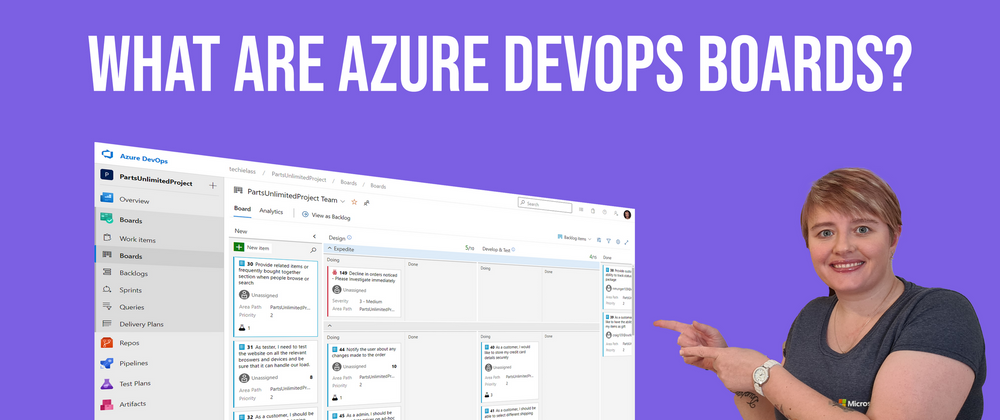Open Repos from the sidebar

128,343
